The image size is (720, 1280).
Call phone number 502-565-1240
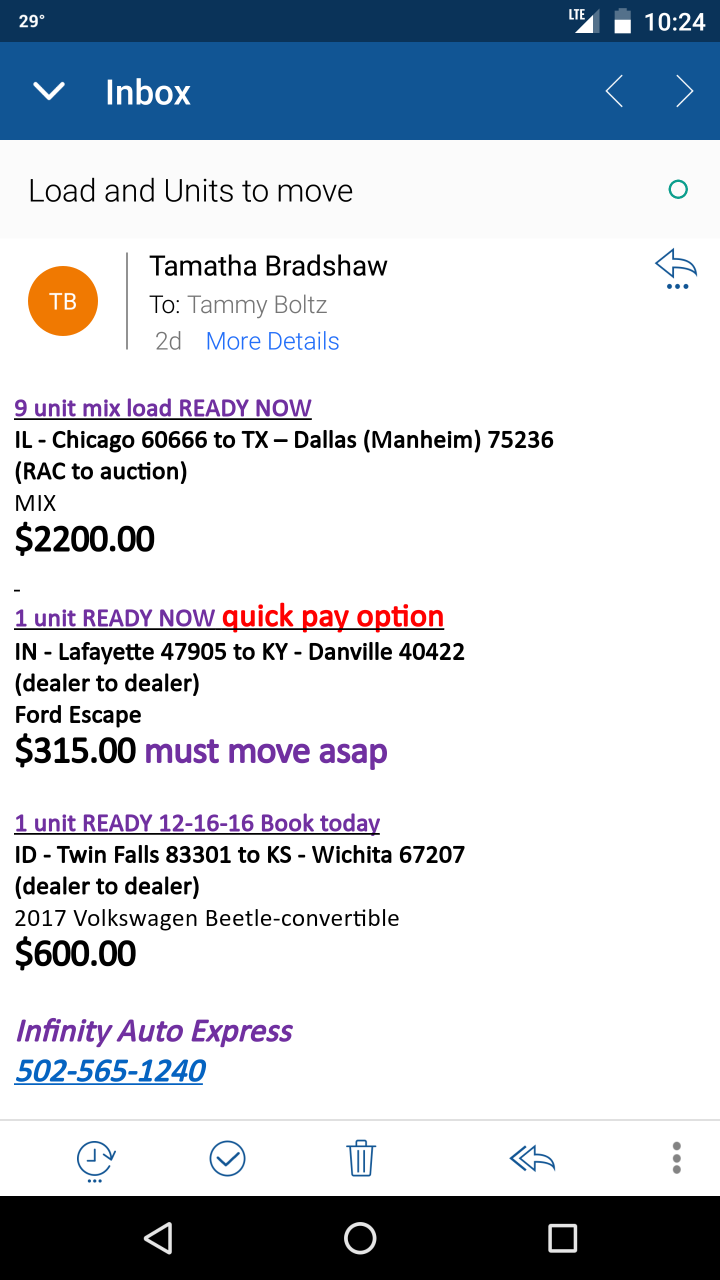[110, 1071]
